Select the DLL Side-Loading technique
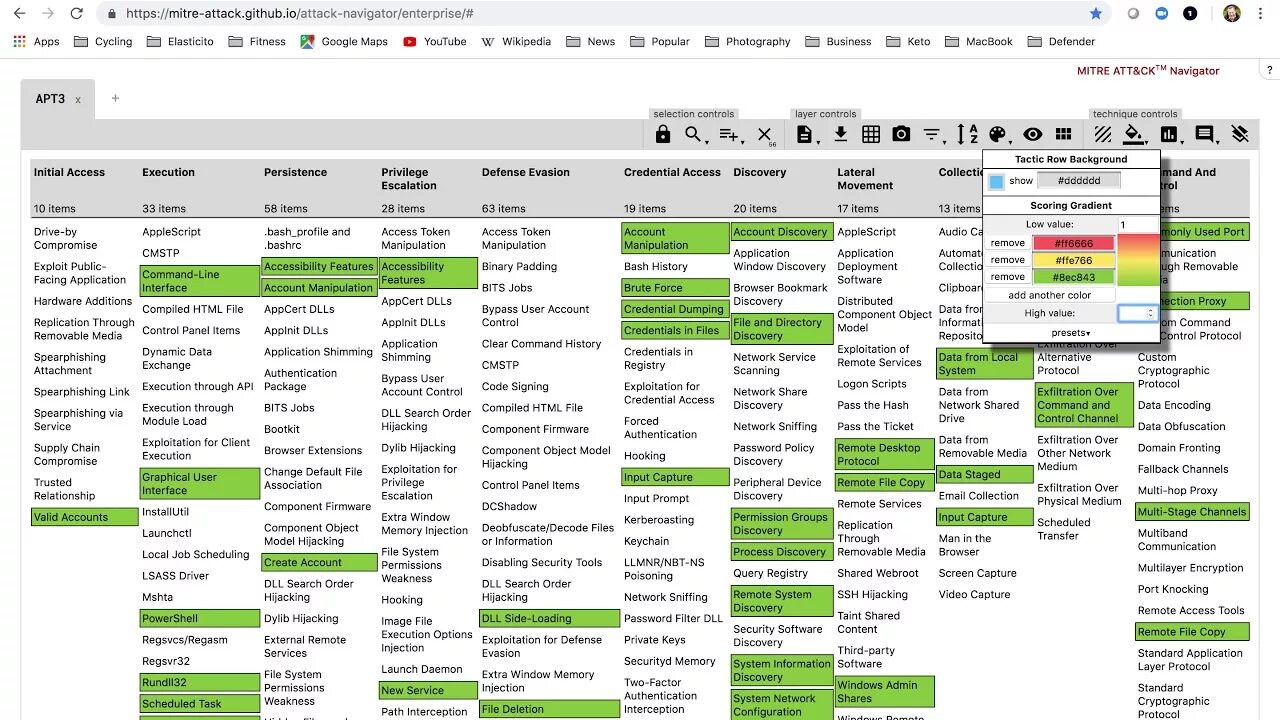The width and height of the screenshot is (1280, 720). tap(549, 619)
